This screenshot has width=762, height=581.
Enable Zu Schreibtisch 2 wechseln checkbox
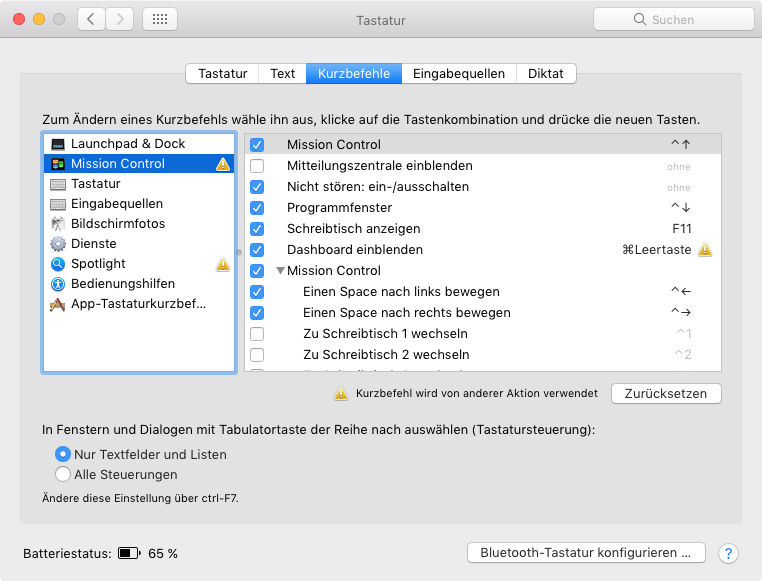point(257,355)
